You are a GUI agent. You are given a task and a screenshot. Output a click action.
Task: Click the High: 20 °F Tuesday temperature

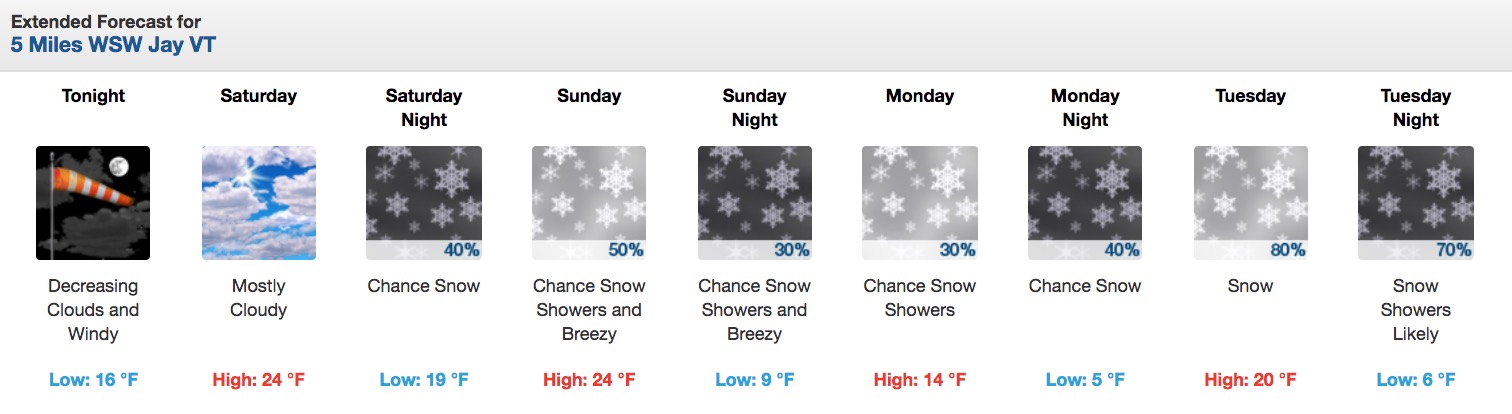[x=1251, y=380]
